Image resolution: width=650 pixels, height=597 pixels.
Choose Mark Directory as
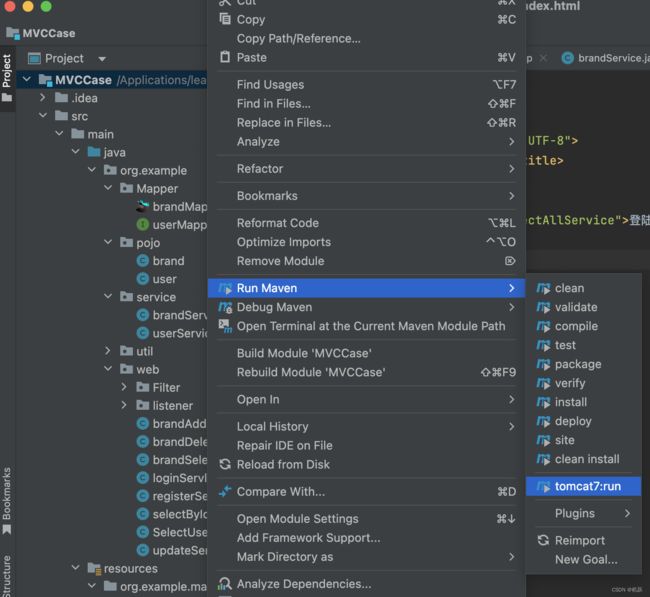click(366, 557)
